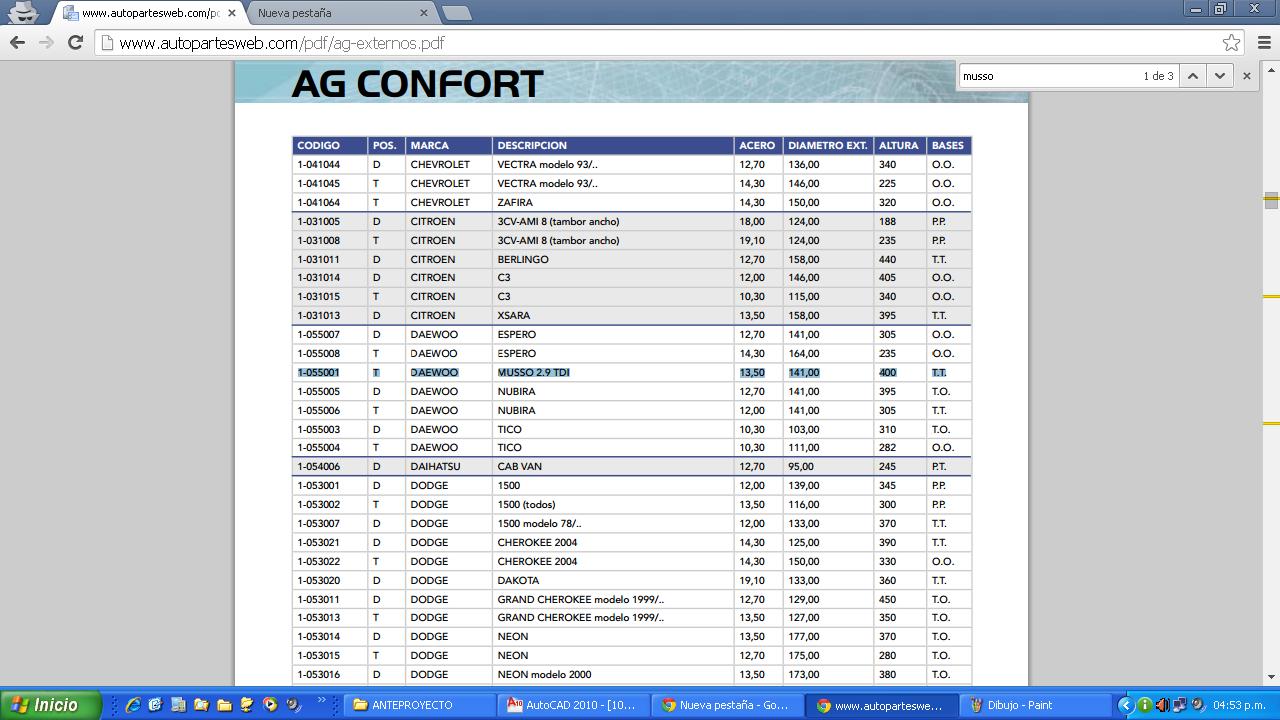Go to previous search match with up arrow
The height and width of the screenshot is (720, 1280).
click(1192, 76)
